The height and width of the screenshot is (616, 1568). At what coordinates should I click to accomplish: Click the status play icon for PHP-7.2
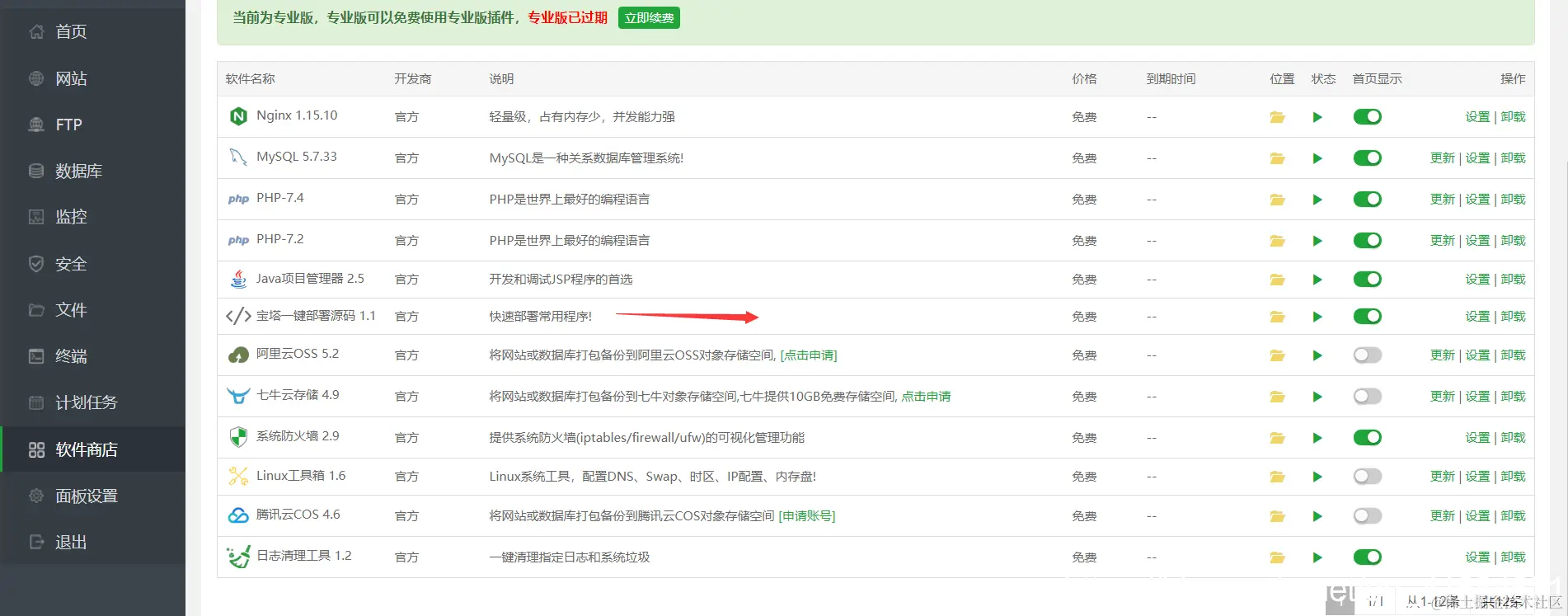tap(1317, 241)
